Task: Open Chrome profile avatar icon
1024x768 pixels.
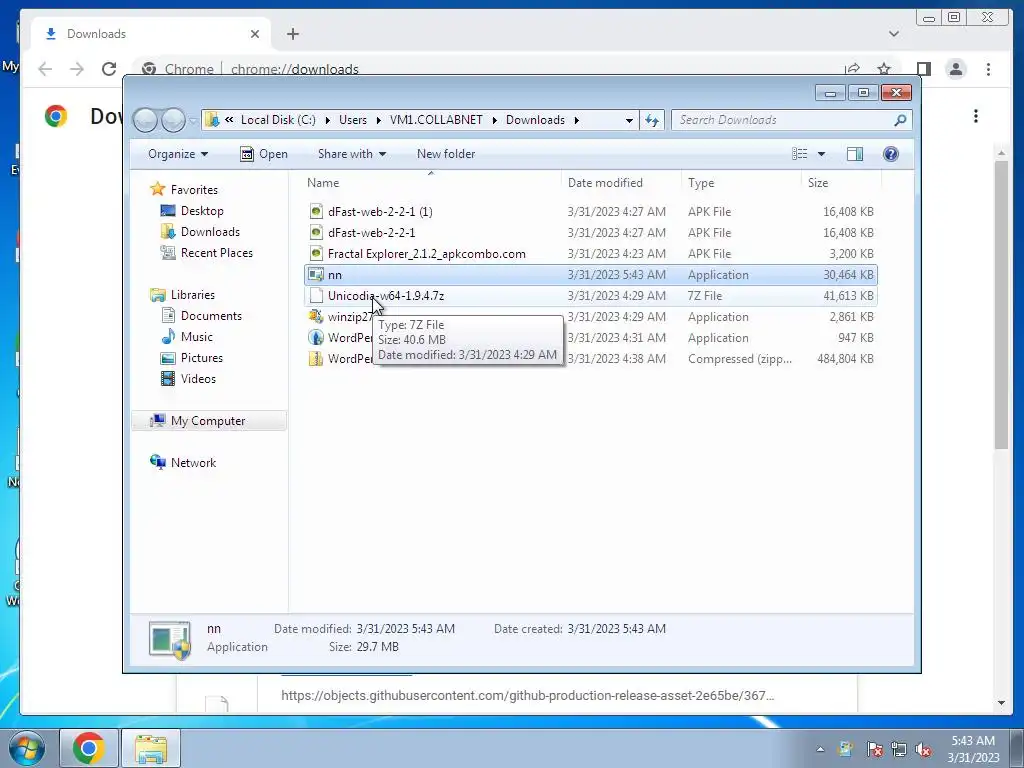Action: [x=955, y=69]
